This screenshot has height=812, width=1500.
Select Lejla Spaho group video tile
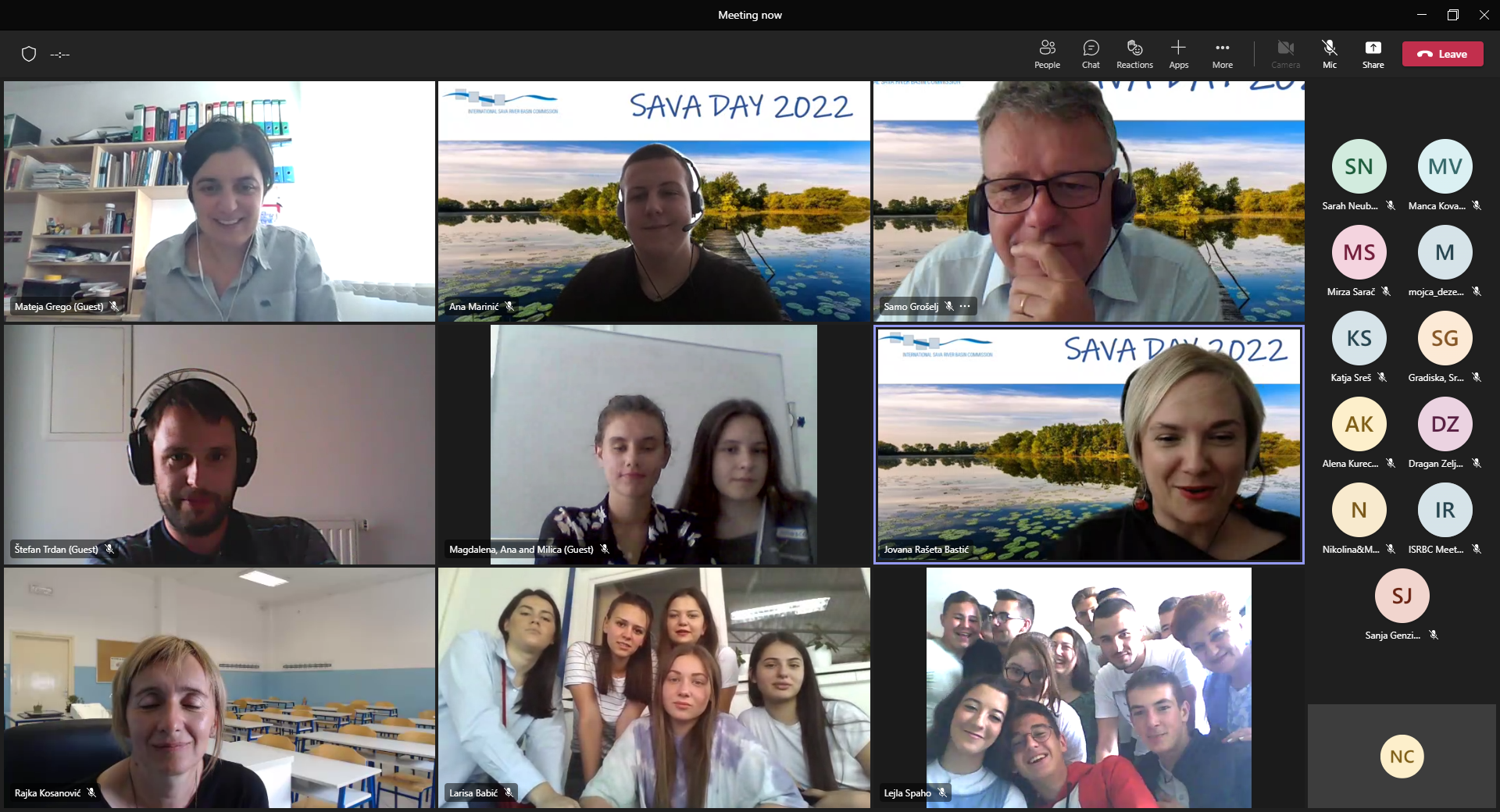pos(1088,687)
